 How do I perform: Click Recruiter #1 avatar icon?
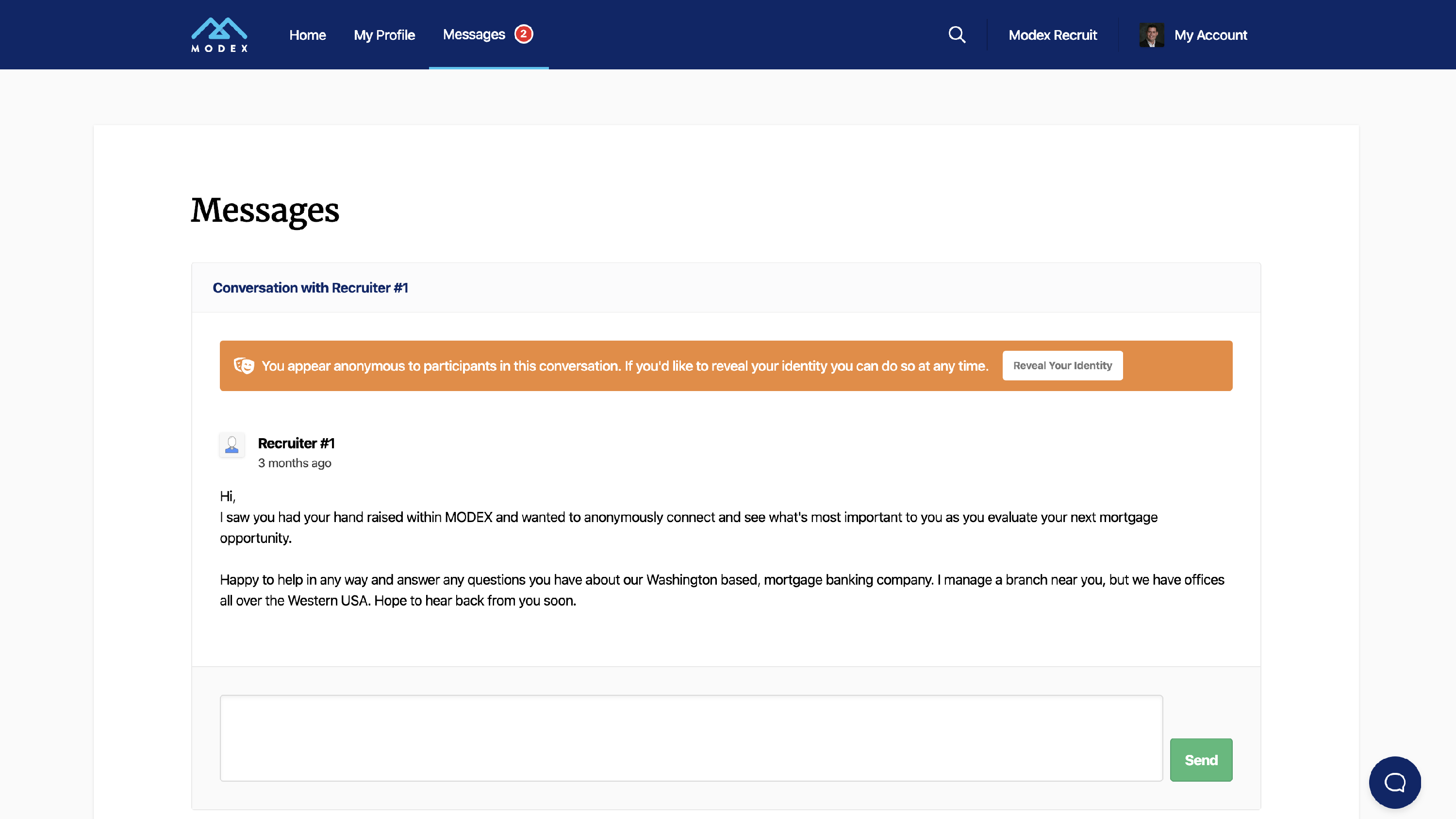click(x=232, y=445)
